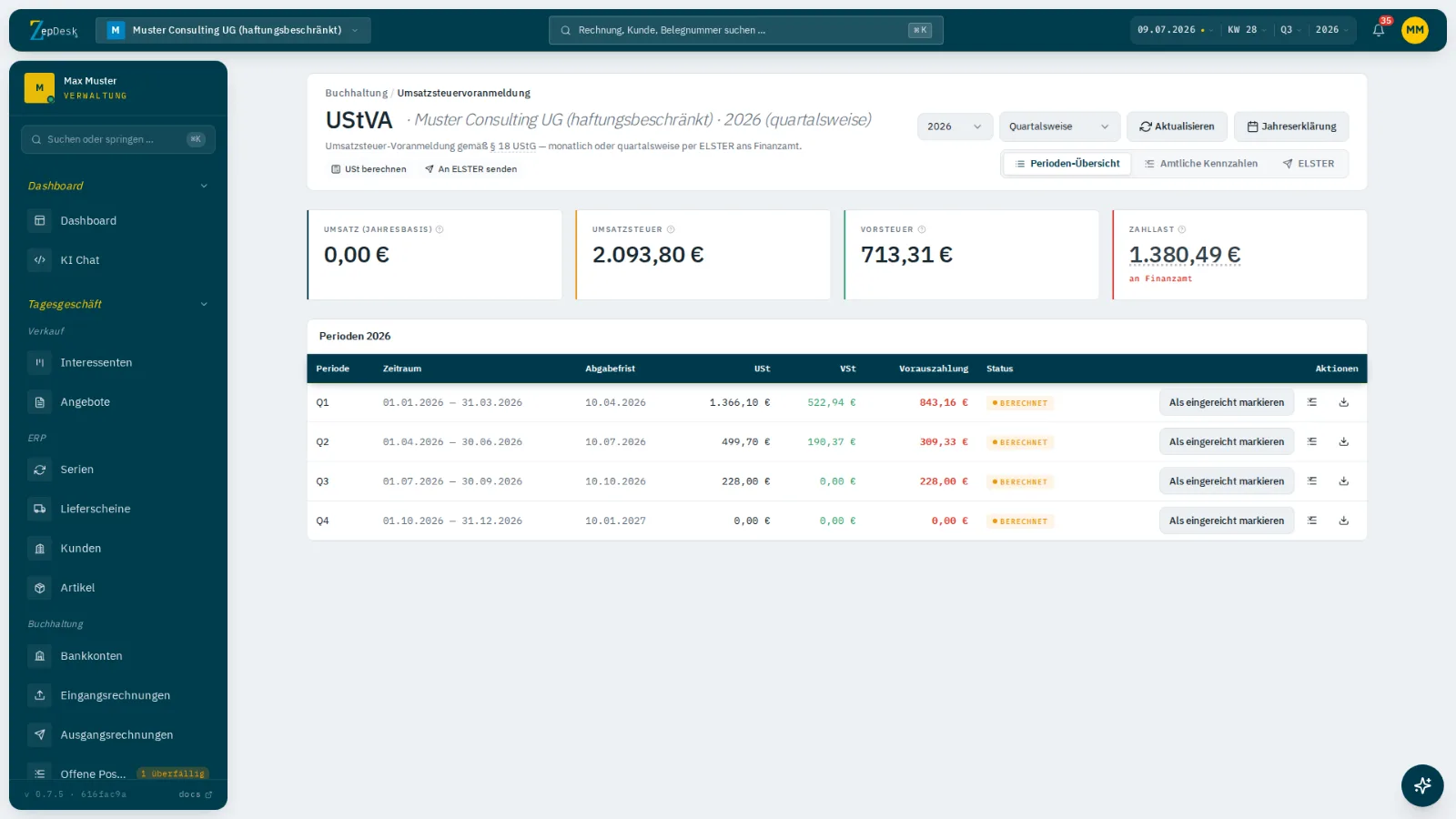Open Dashboard in the sidebar
This screenshot has width=1456, height=819.
tap(118, 221)
